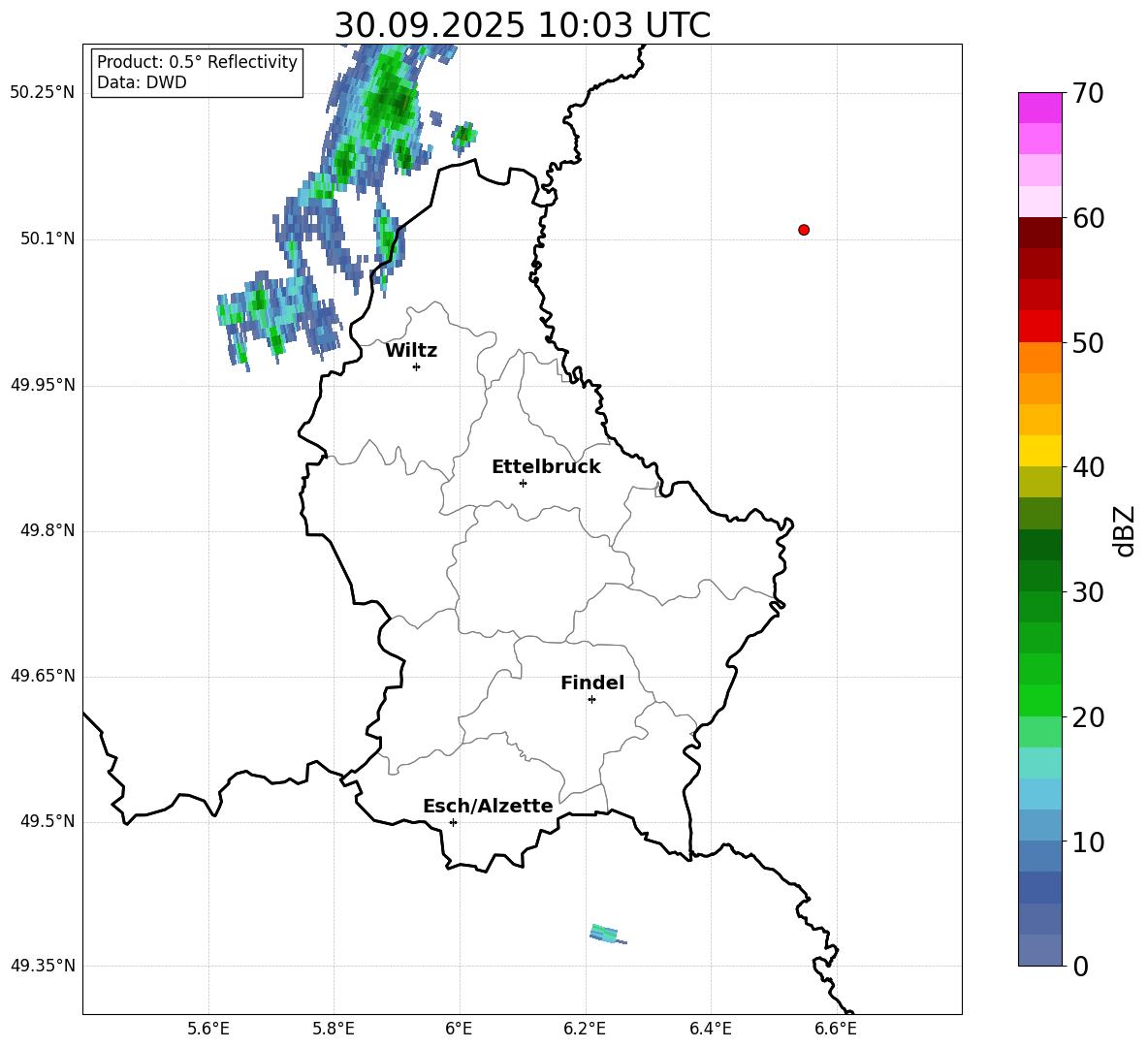The width and height of the screenshot is (1148, 1048).
Task: Click the 'Product: 0.5° Reflectivity' text
Action: tap(197, 61)
